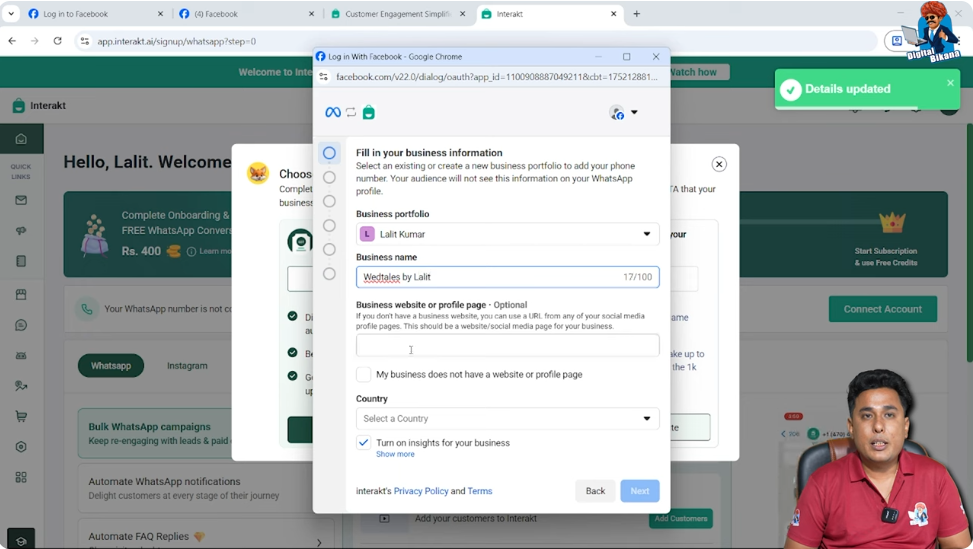The width and height of the screenshot is (973, 549).
Task: Click the Add Customers button
Action: [x=681, y=519]
